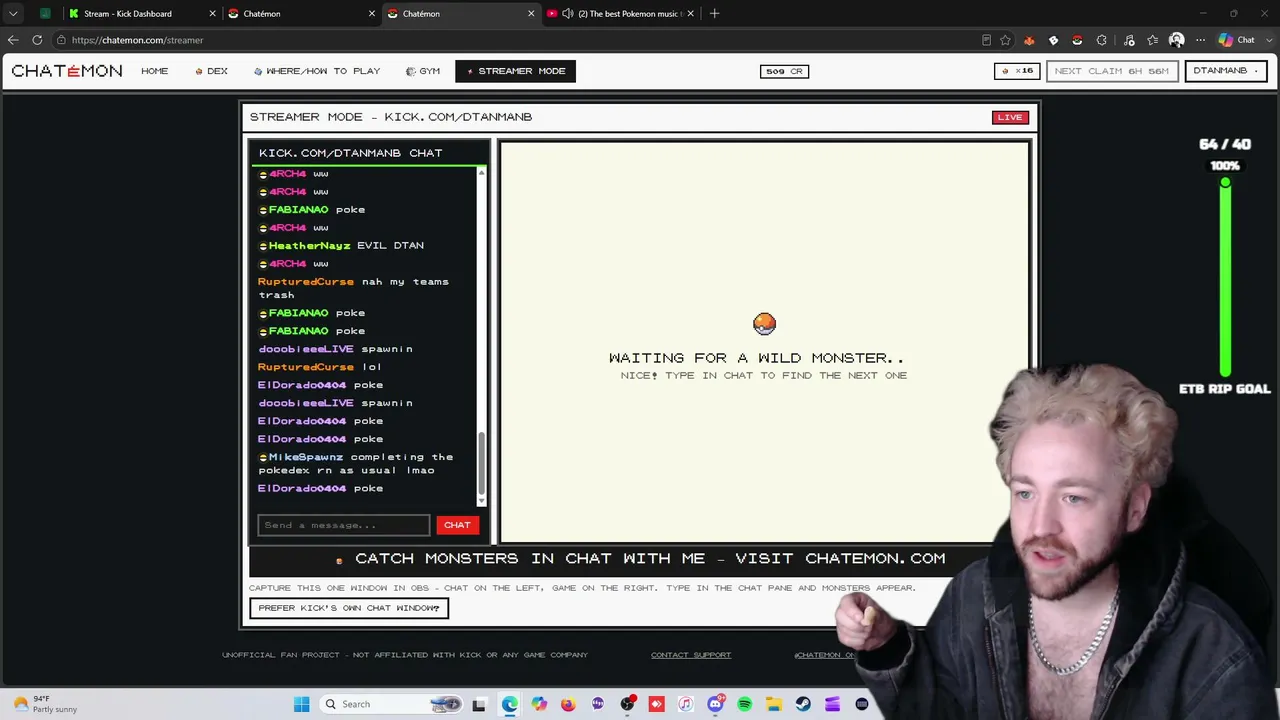Focus the Send a message input
Viewport: 1280px width, 720px height.
point(344,525)
